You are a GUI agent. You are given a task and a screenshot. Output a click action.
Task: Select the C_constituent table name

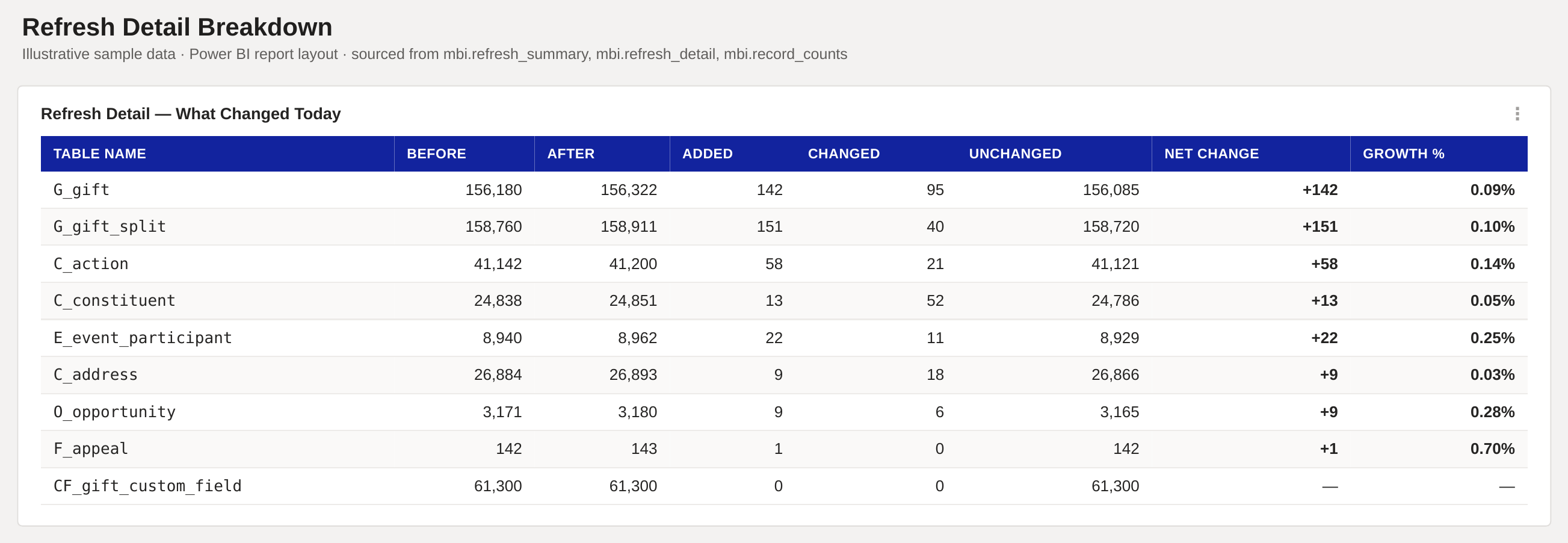click(x=114, y=301)
